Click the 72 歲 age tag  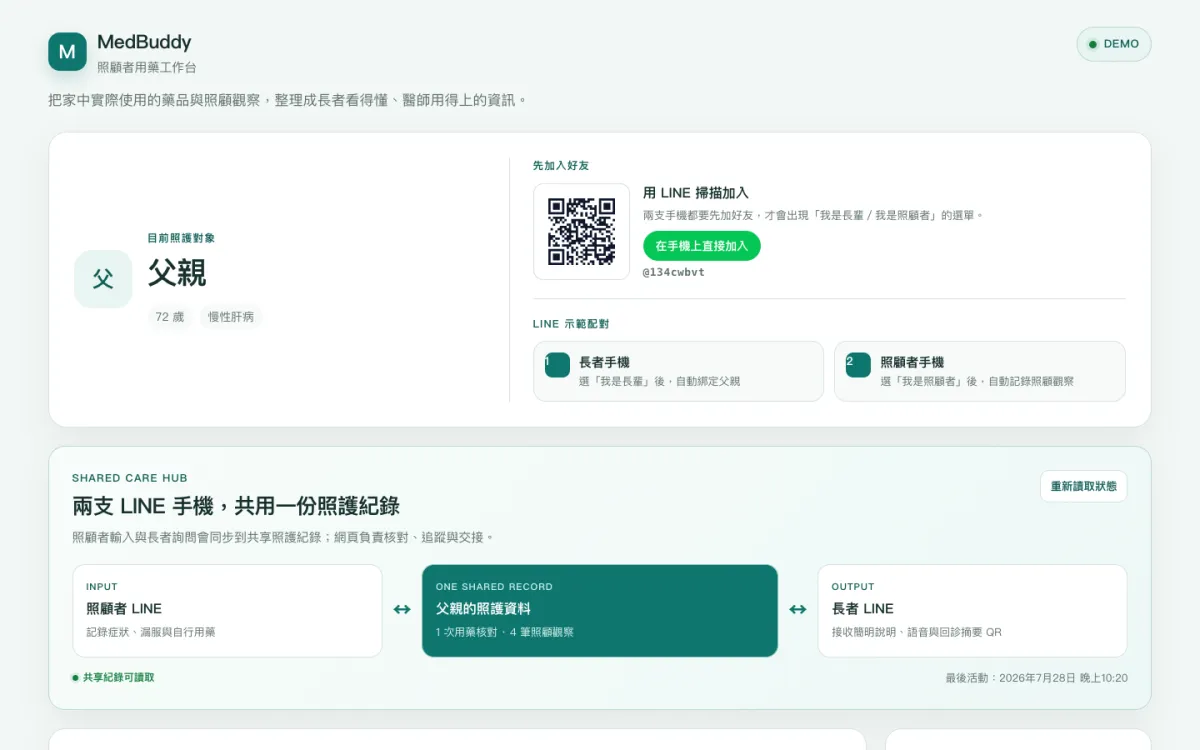point(170,317)
